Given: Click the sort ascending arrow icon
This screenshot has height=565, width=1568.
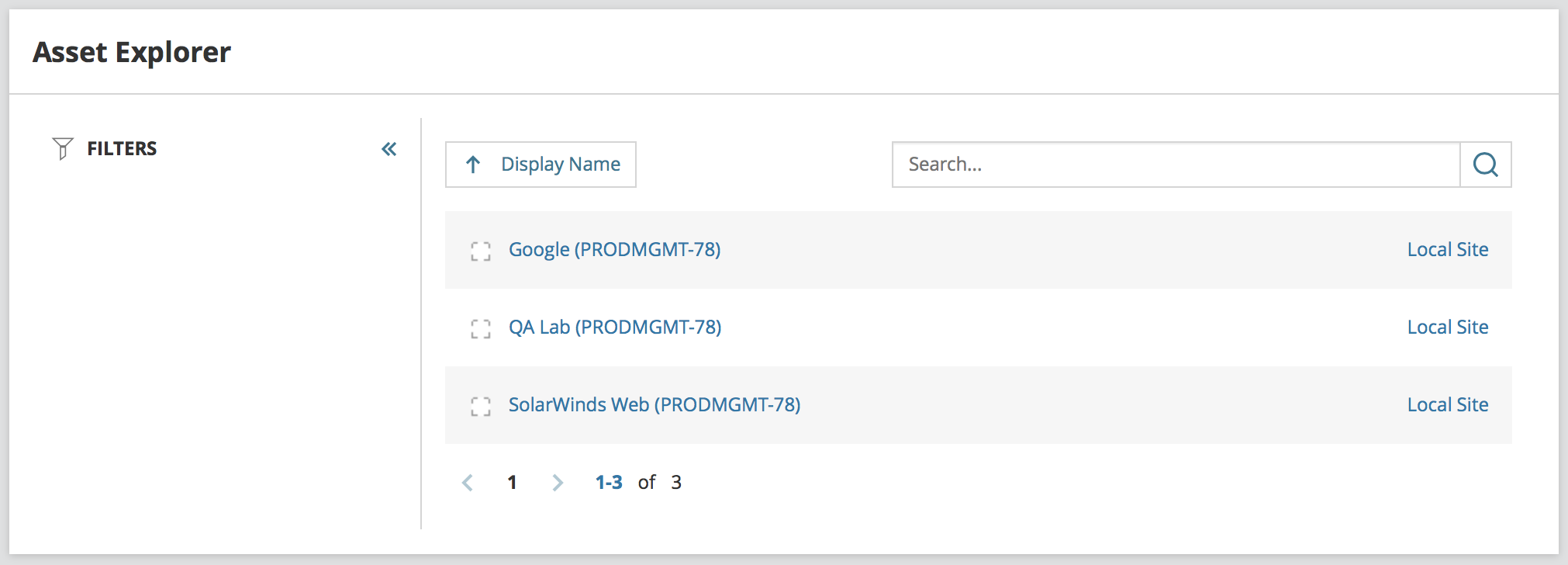Looking at the screenshot, I should (473, 165).
